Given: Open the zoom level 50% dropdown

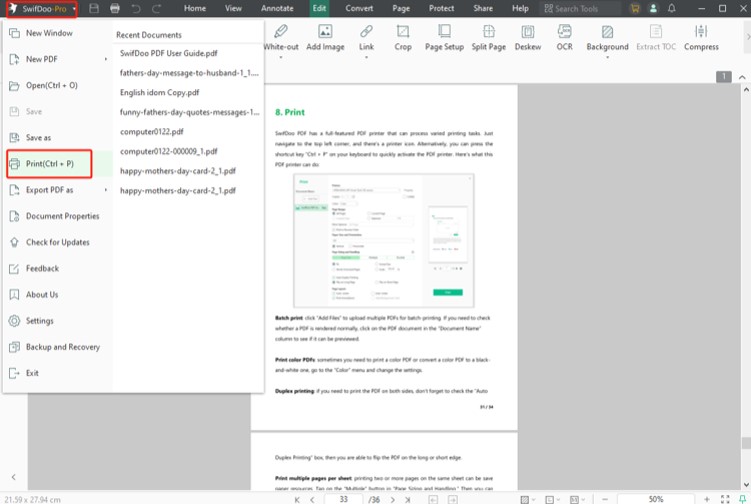Looking at the screenshot, I should (x=656, y=499).
